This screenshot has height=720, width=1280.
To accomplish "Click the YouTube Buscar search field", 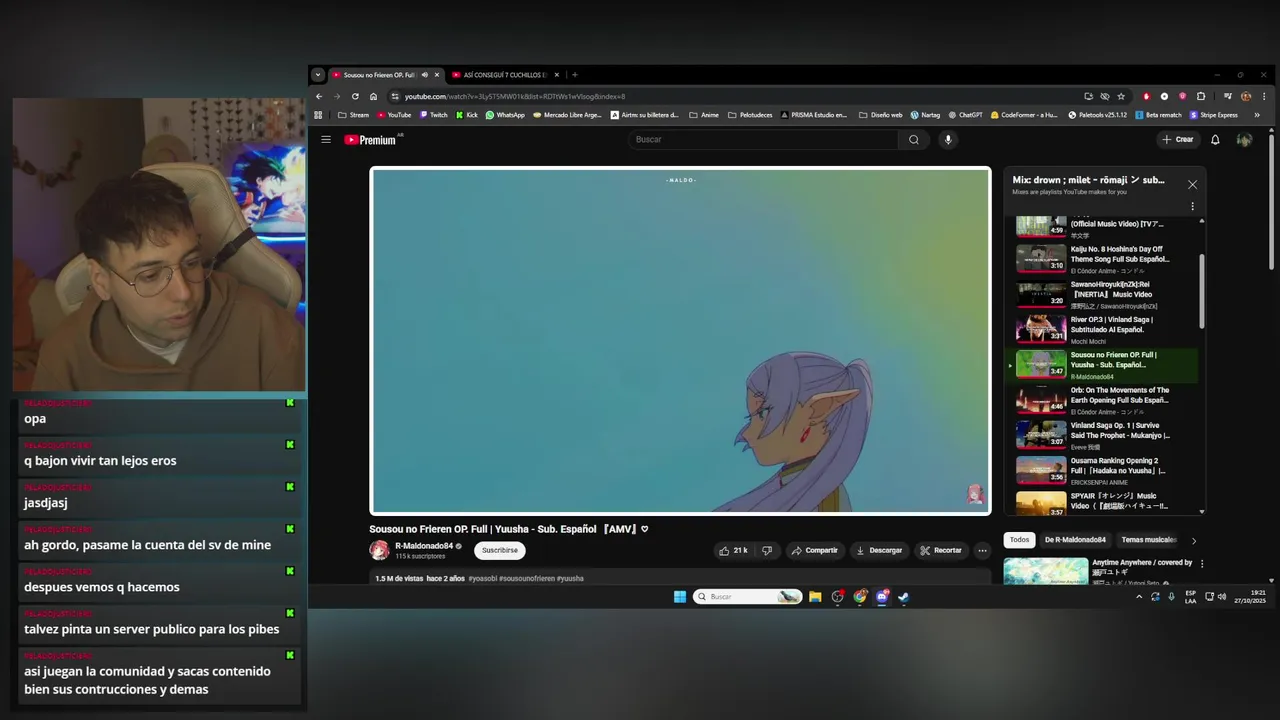I will [765, 140].
